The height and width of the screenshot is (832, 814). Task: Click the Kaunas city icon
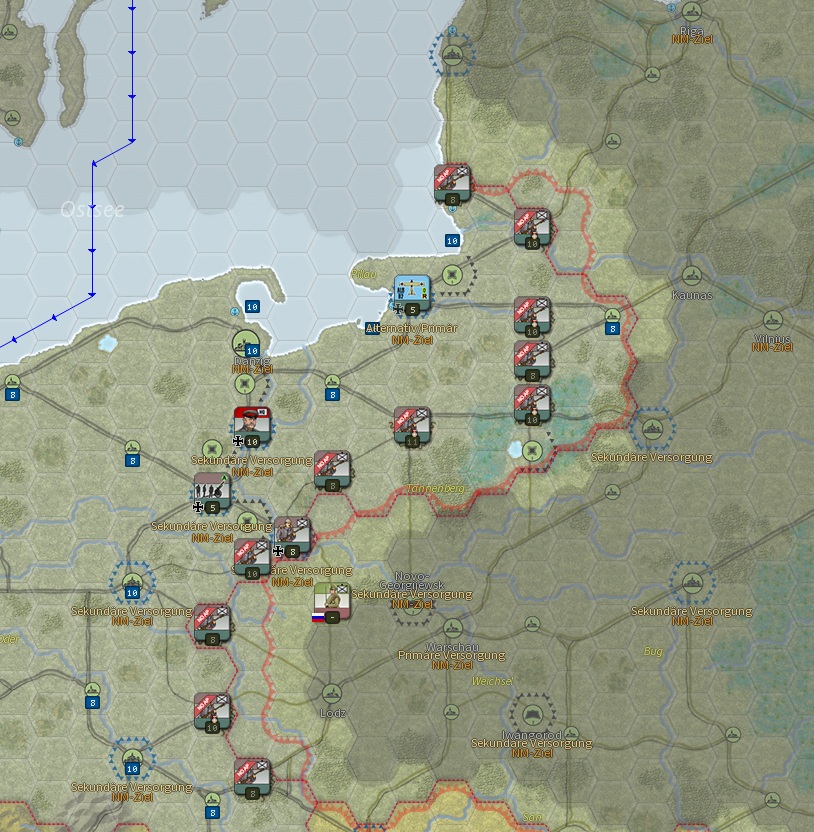pos(691,276)
